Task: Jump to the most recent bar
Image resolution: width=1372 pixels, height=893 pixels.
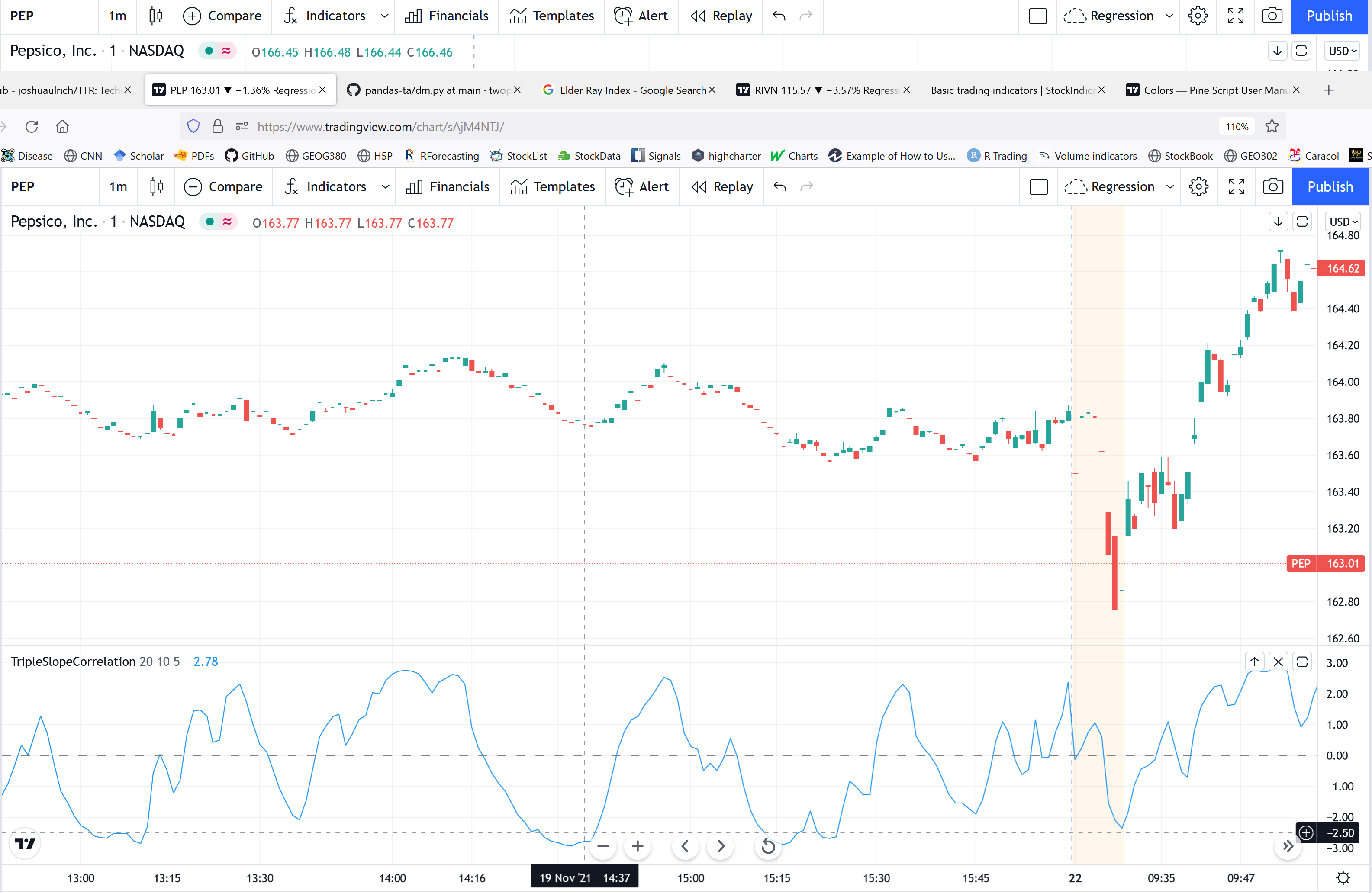Action: pyautogui.click(x=1288, y=846)
